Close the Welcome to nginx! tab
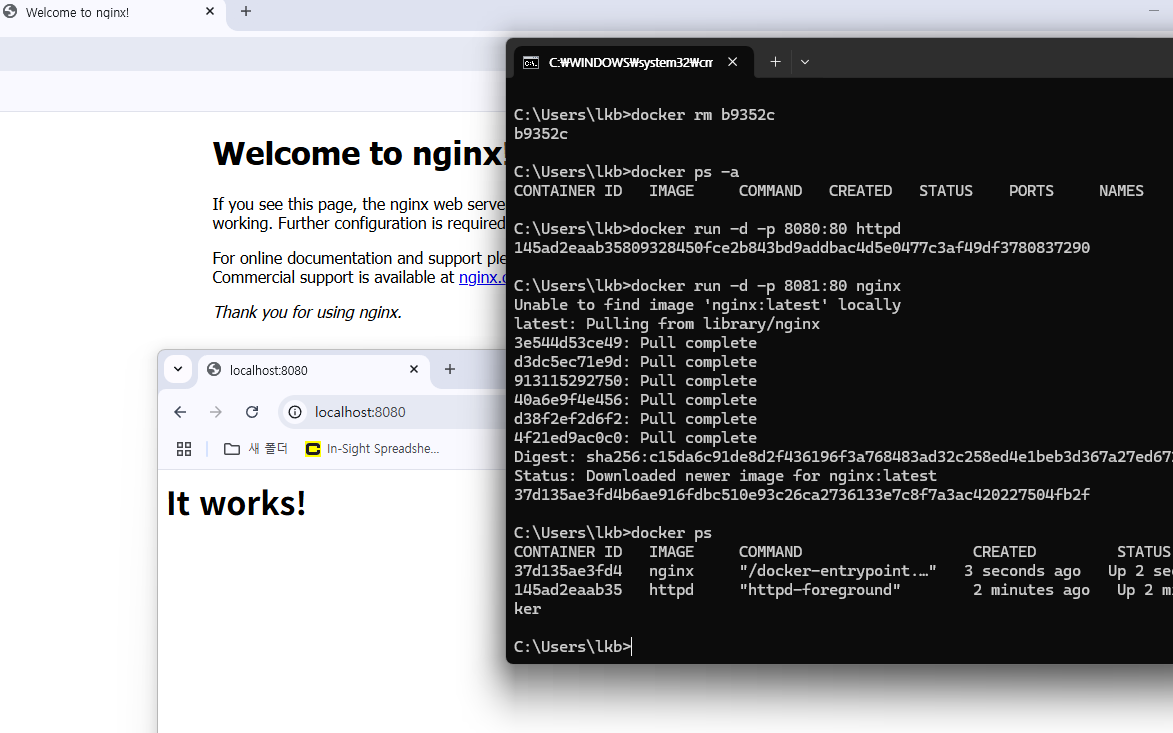This screenshot has width=1173, height=733. 209,12
